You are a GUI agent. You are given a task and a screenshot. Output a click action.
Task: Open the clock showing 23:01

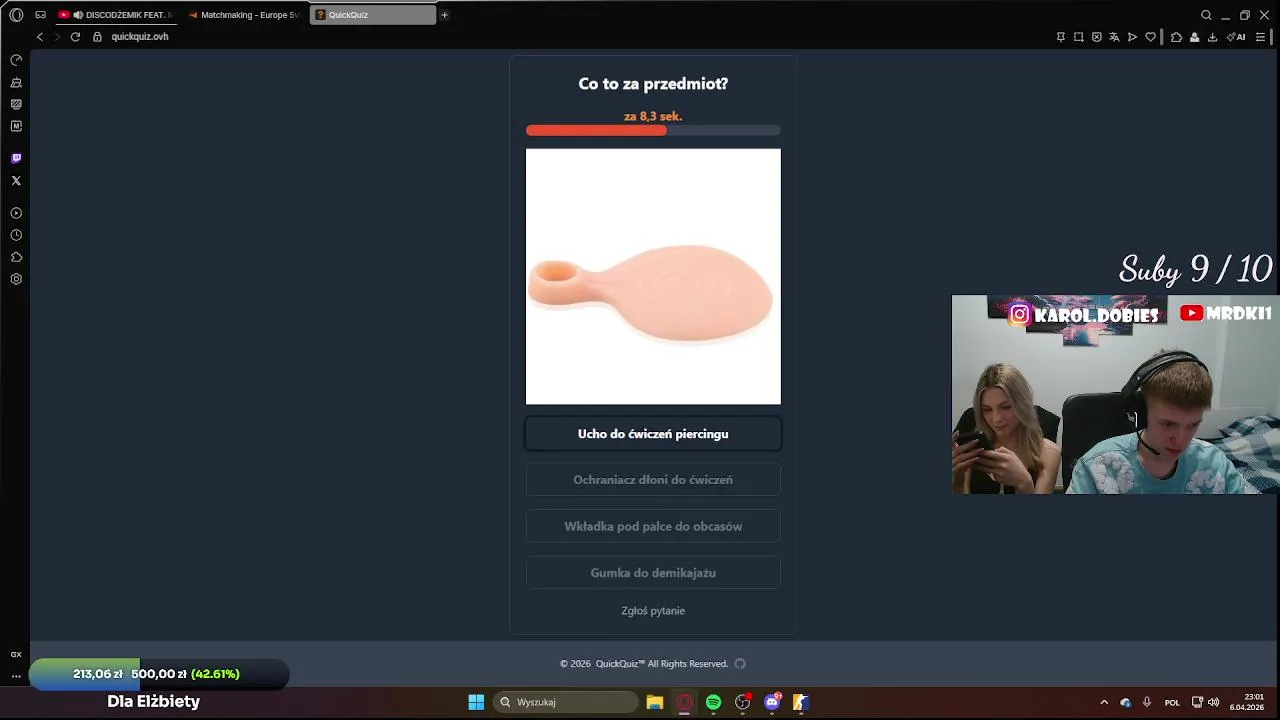point(1247,702)
